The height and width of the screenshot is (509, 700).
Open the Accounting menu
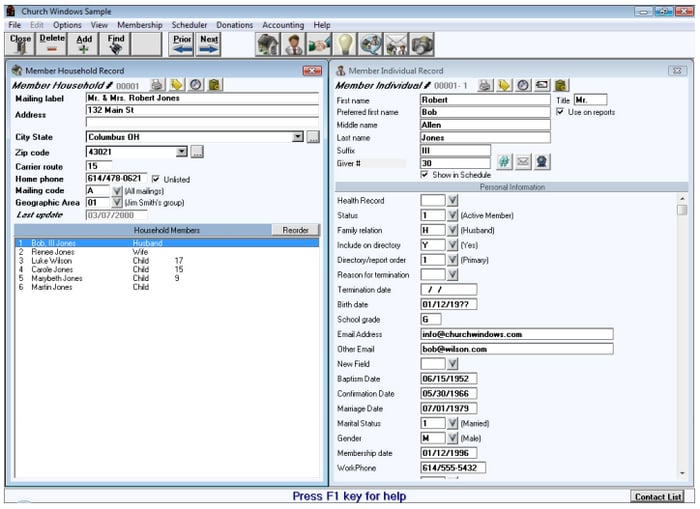(283, 25)
